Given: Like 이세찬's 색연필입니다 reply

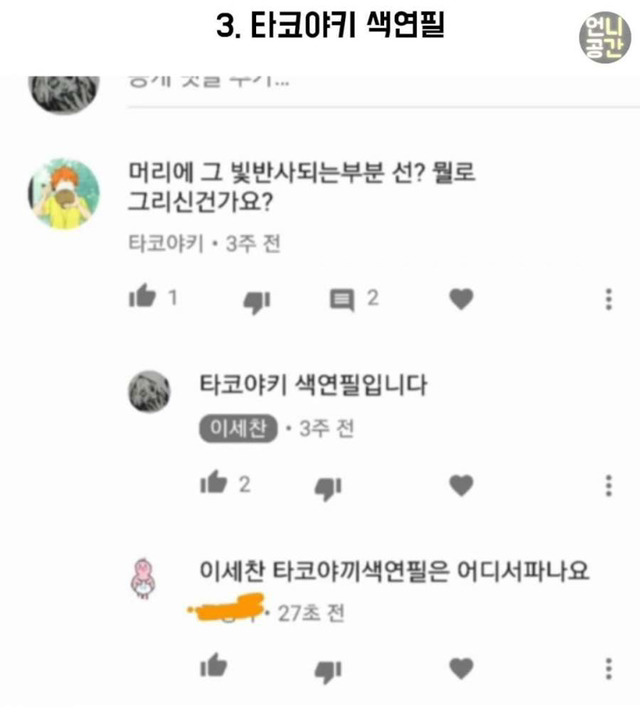Looking at the screenshot, I should (213, 482).
